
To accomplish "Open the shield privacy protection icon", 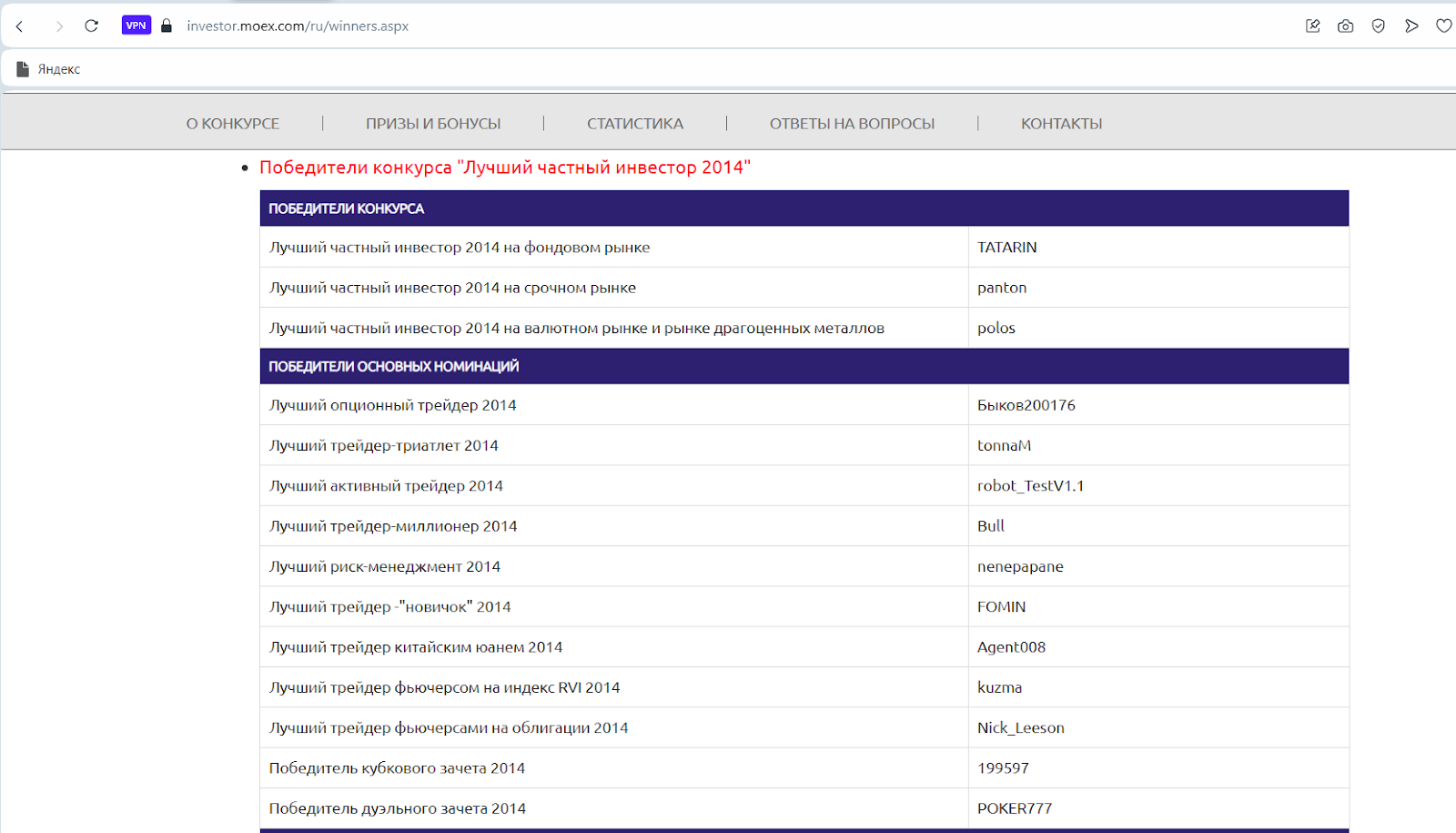I will click(x=1379, y=26).
